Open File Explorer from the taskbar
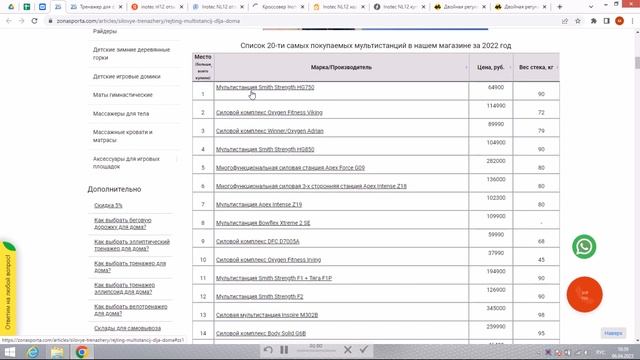The image size is (640, 360). pos(57,352)
